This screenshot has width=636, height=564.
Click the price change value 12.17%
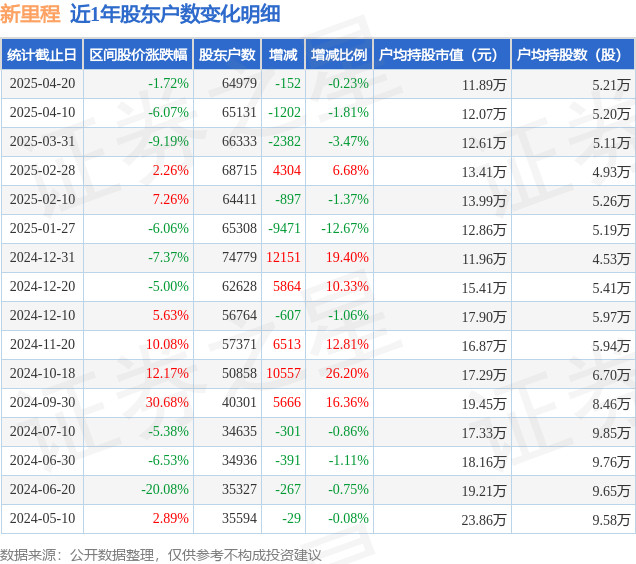pyautogui.click(x=167, y=373)
